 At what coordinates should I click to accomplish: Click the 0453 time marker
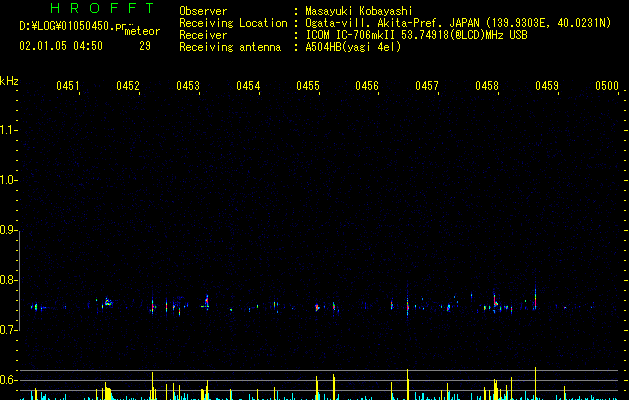point(188,86)
